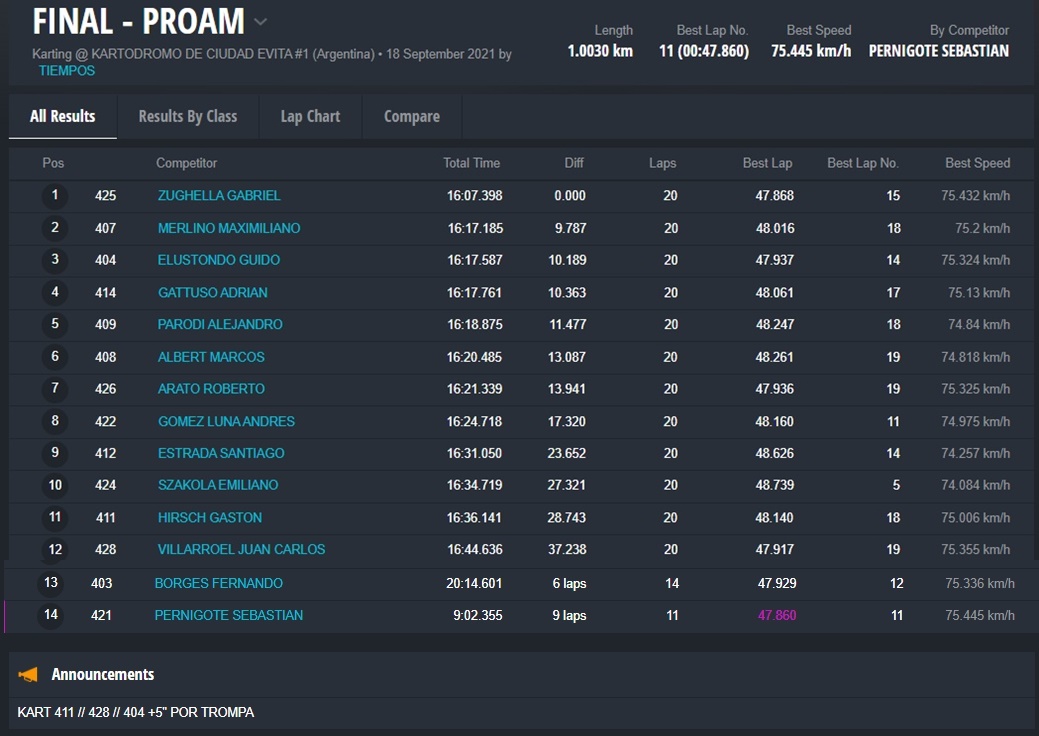1039x736 pixels.
Task: Click the Announcements megaphone icon
Action: point(28,675)
